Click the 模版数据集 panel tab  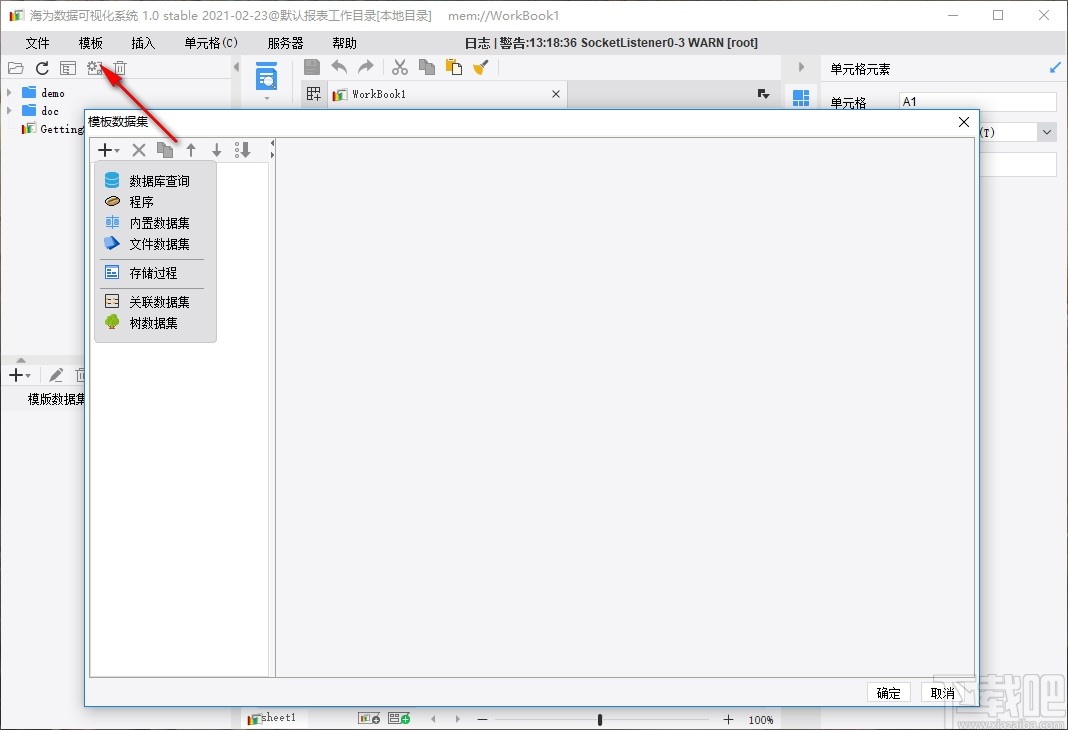[x=56, y=399]
